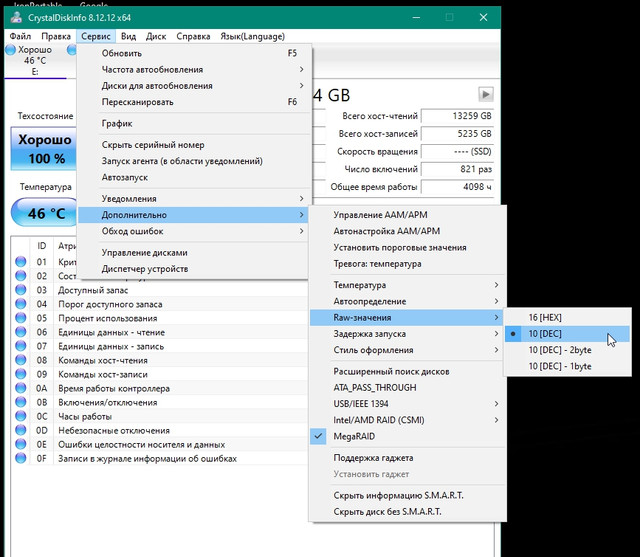Click the 46 °C temperature button

click(44, 212)
